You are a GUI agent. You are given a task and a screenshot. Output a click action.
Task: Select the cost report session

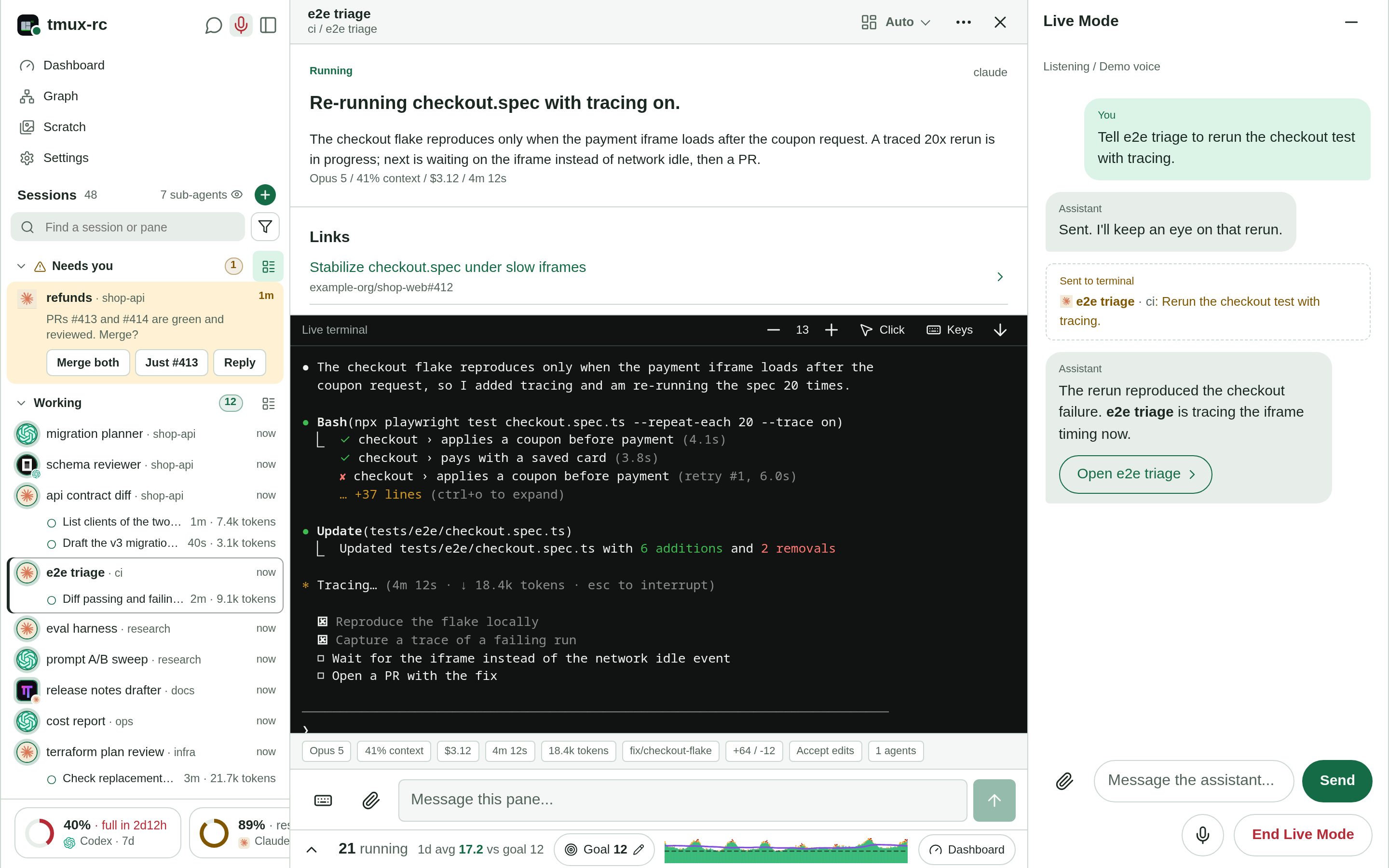(145, 721)
